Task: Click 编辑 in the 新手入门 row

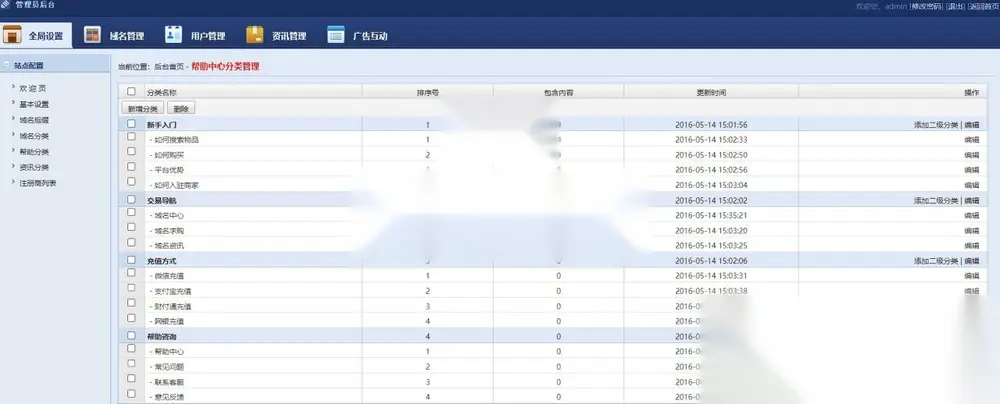Action: point(971,125)
